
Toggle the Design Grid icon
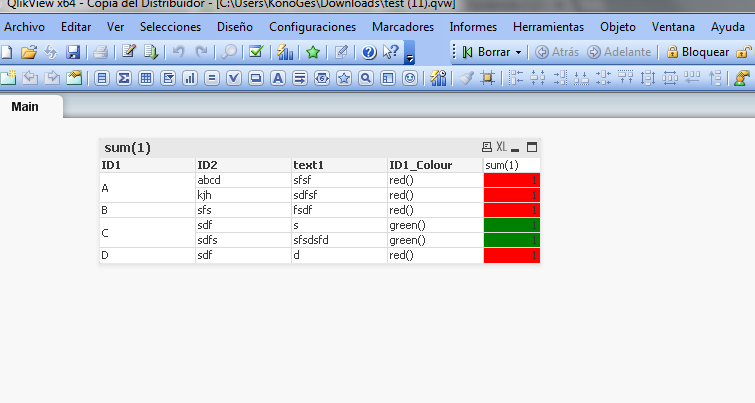tap(488, 78)
